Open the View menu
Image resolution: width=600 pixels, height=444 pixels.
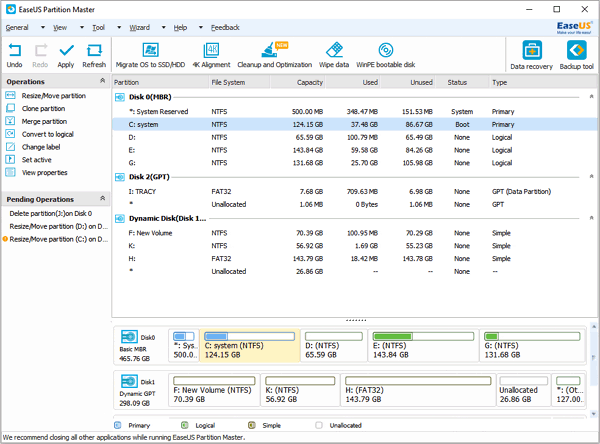point(60,28)
